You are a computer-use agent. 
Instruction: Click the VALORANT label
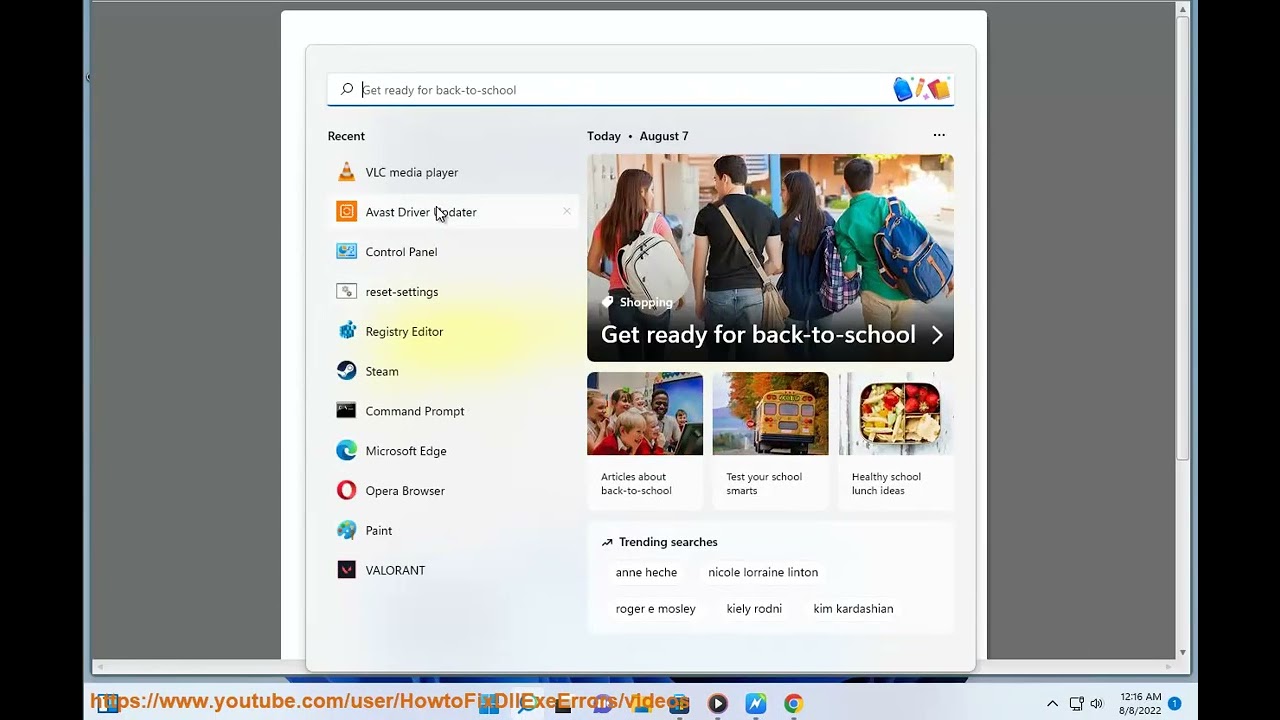395,570
